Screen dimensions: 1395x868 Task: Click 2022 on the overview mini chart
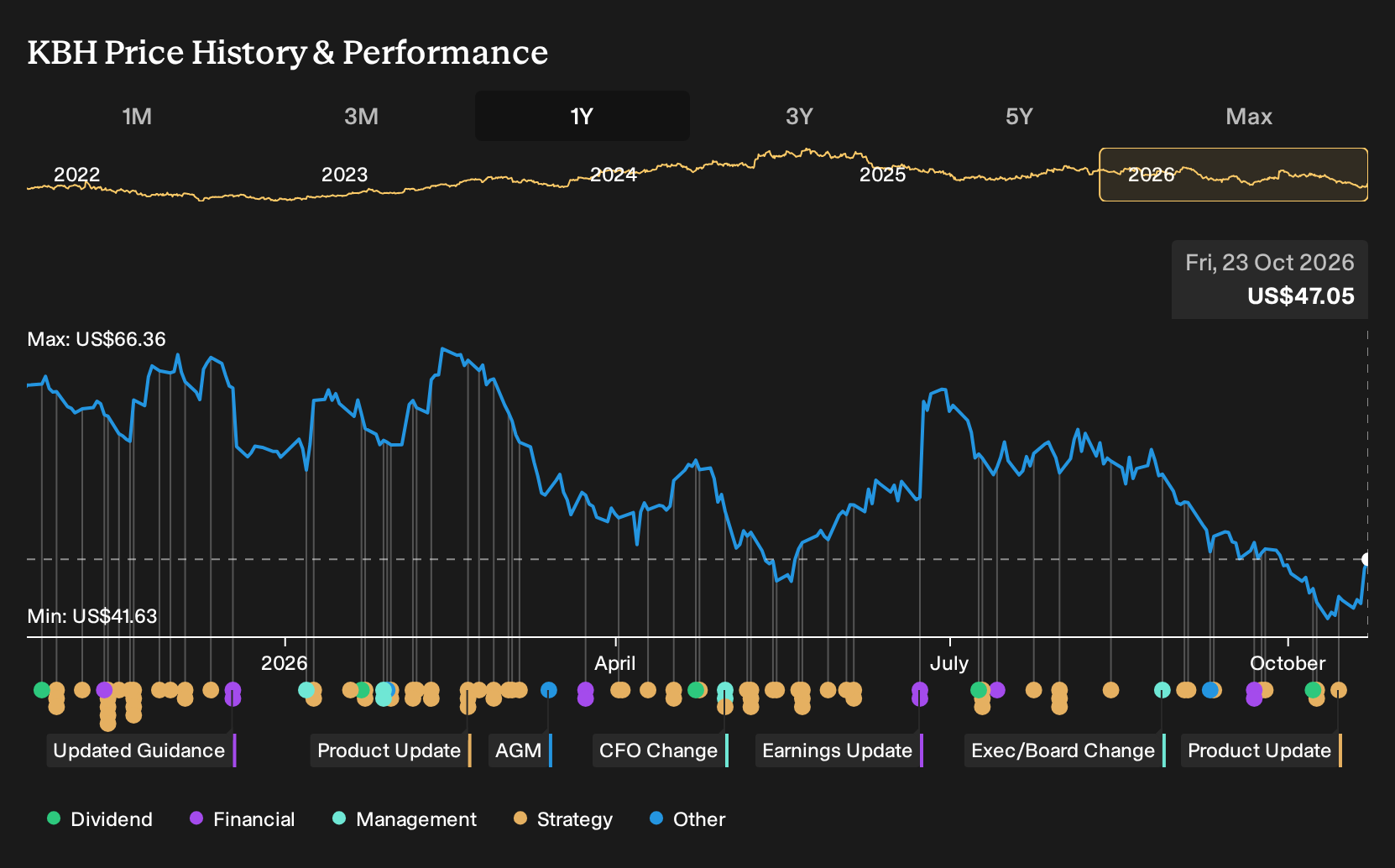pos(76,175)
